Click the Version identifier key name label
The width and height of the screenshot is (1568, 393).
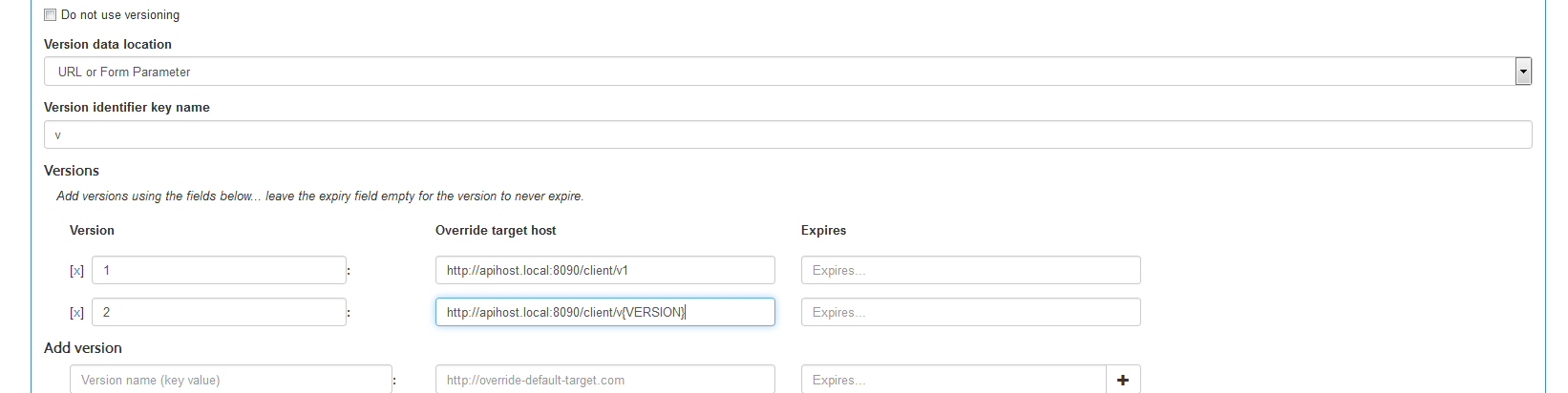point(127,108)
